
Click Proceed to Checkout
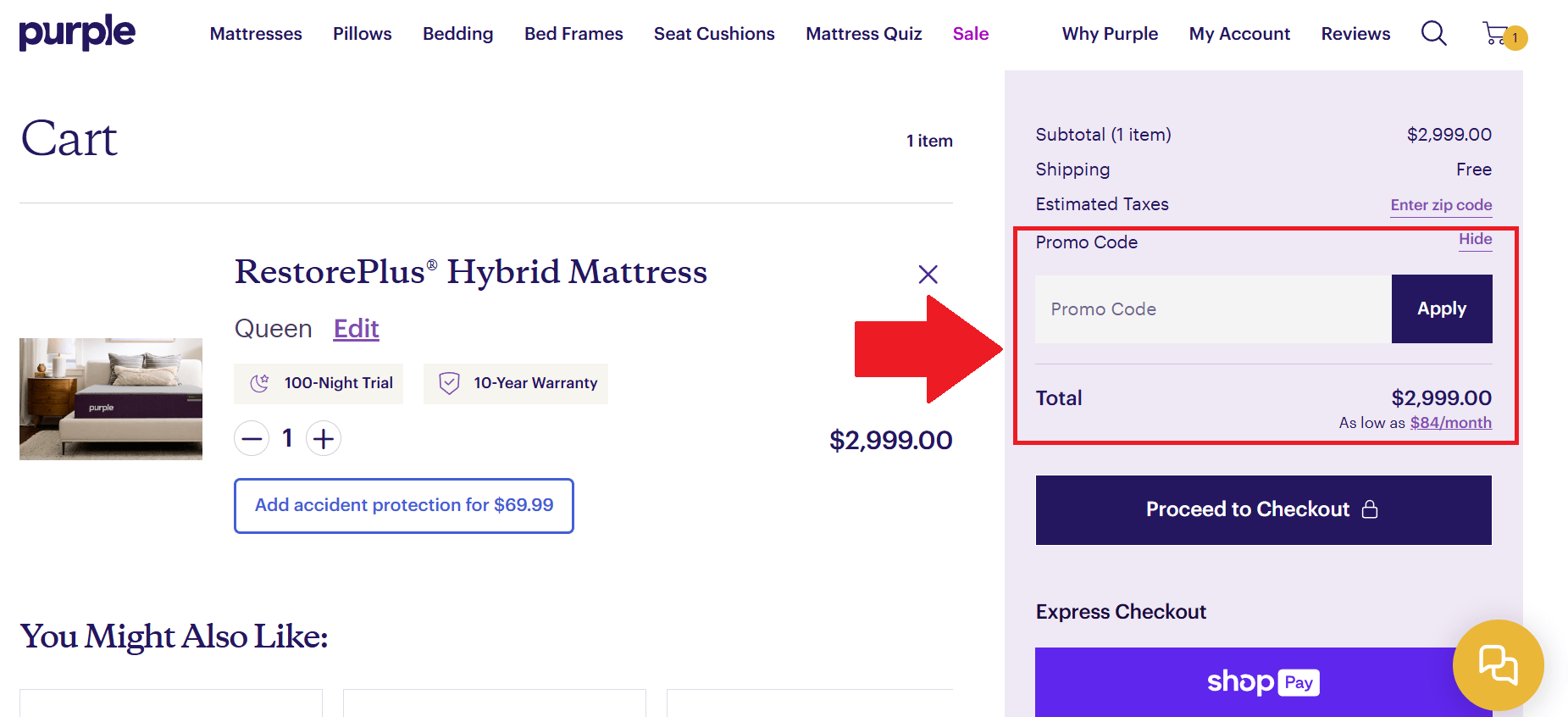coord(1263,509)
